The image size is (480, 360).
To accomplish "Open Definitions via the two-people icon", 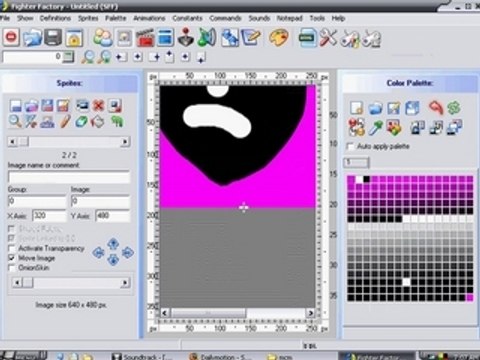I will tap(103, 37).
